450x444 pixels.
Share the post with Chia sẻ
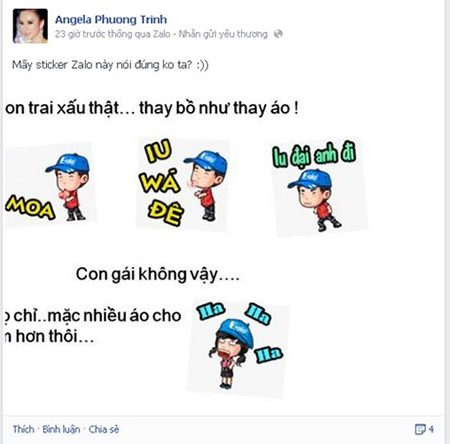(104, 429)
